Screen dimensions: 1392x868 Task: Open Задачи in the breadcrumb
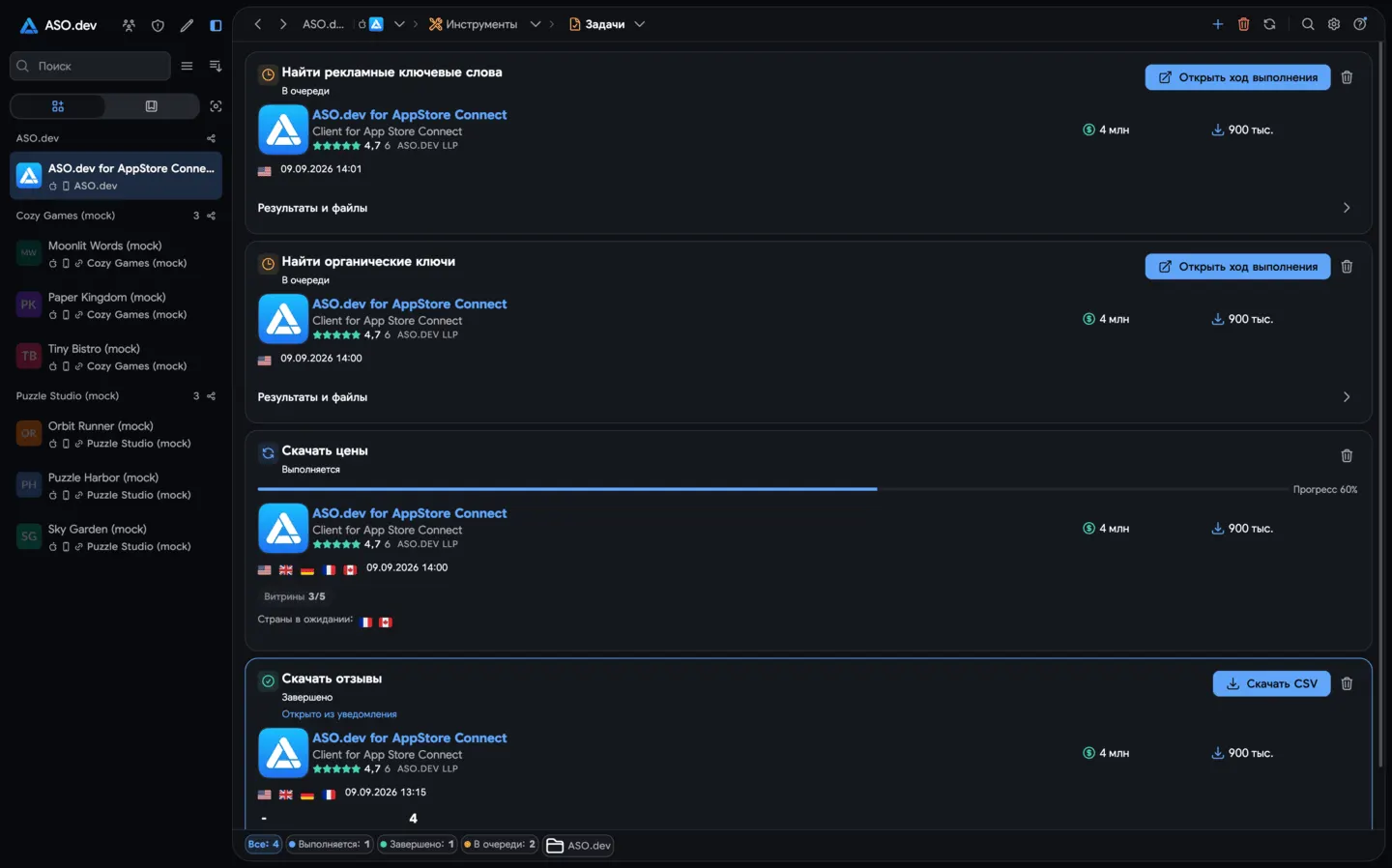pyautogui.click(x=596, y=24)
